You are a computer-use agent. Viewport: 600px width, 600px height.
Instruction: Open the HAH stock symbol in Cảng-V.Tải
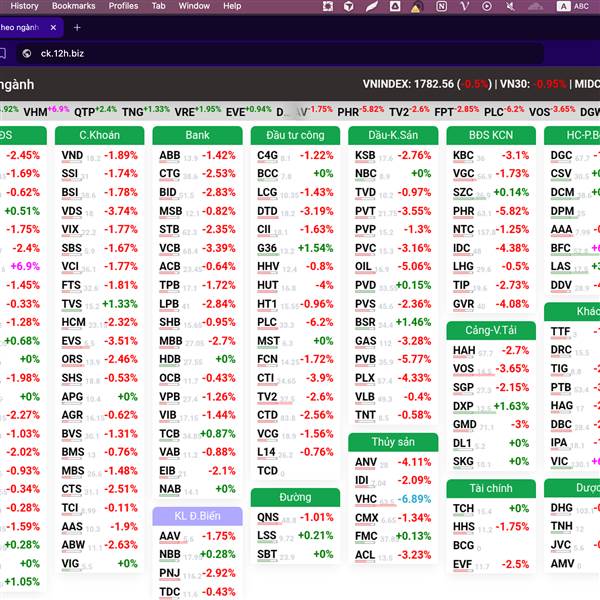click(x=464, y=351)
